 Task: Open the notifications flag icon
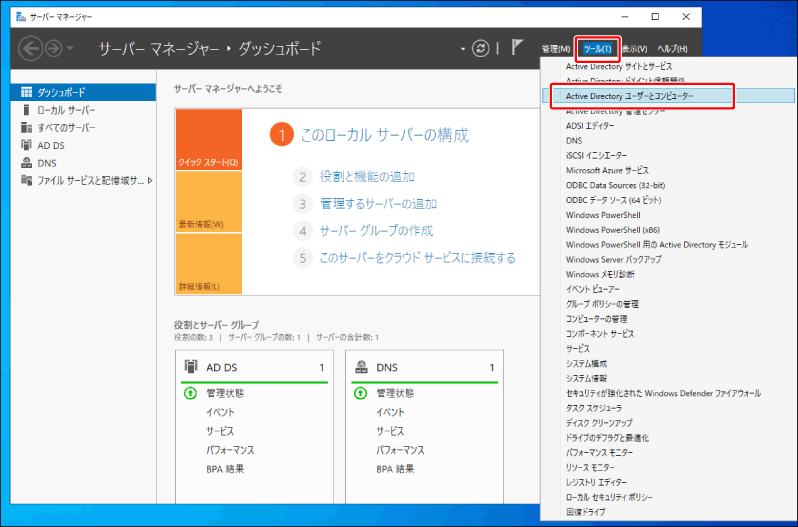[x=518, y=48]
